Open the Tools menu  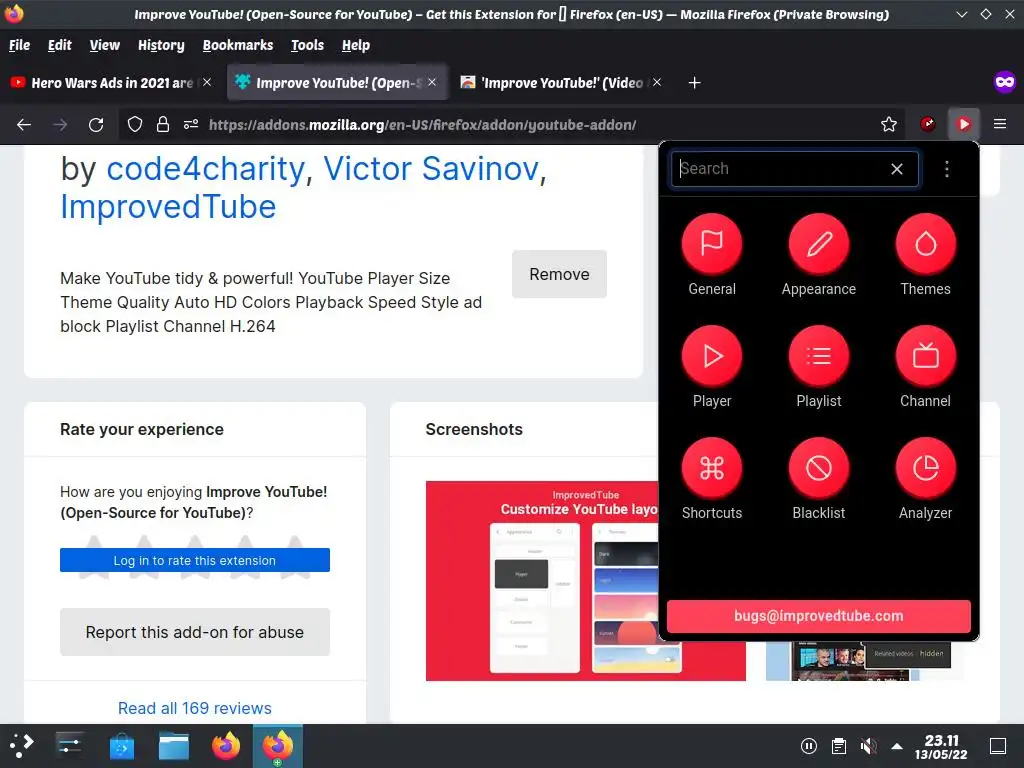coord(307,45)
